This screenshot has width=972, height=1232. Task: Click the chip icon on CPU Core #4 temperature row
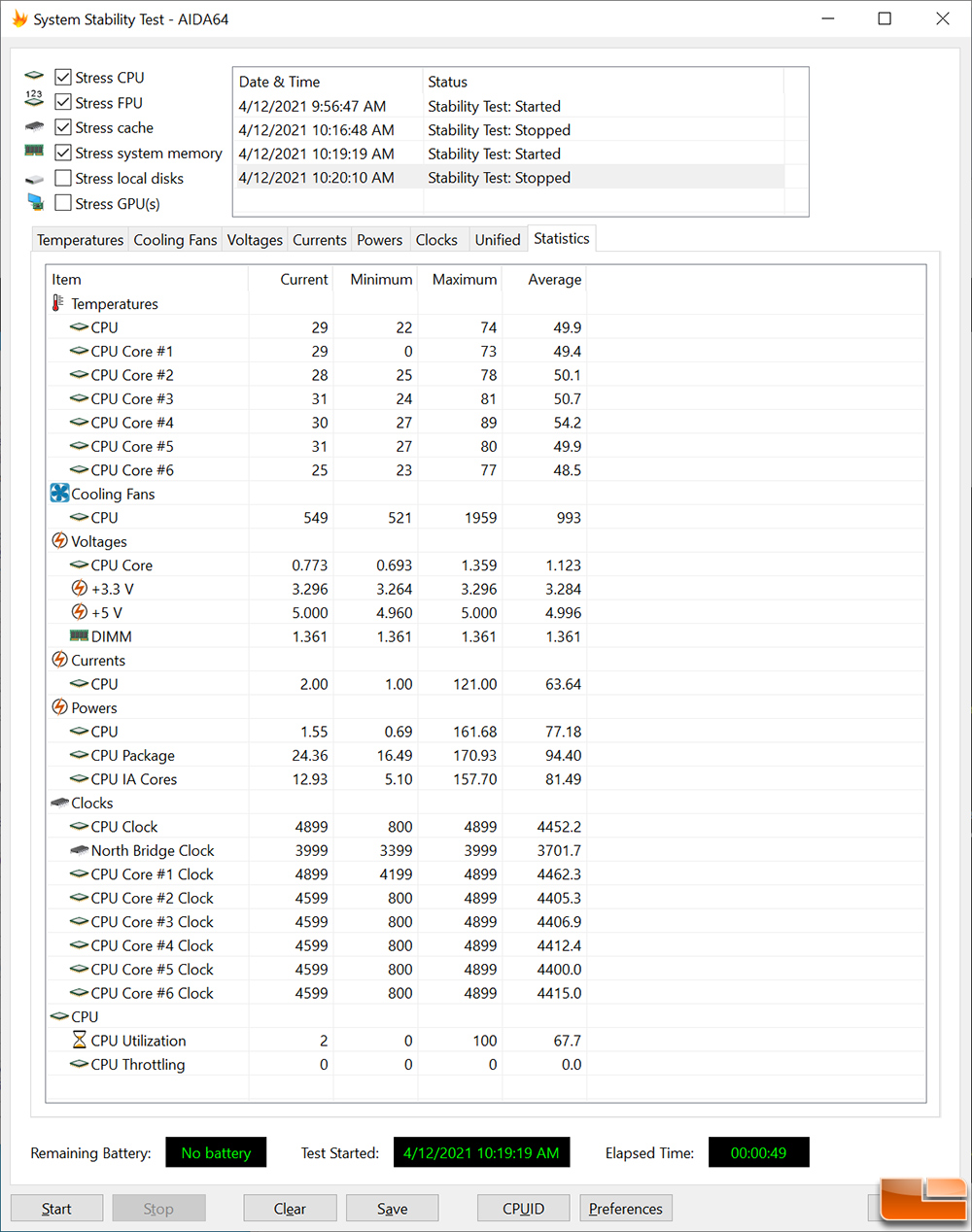80,422
